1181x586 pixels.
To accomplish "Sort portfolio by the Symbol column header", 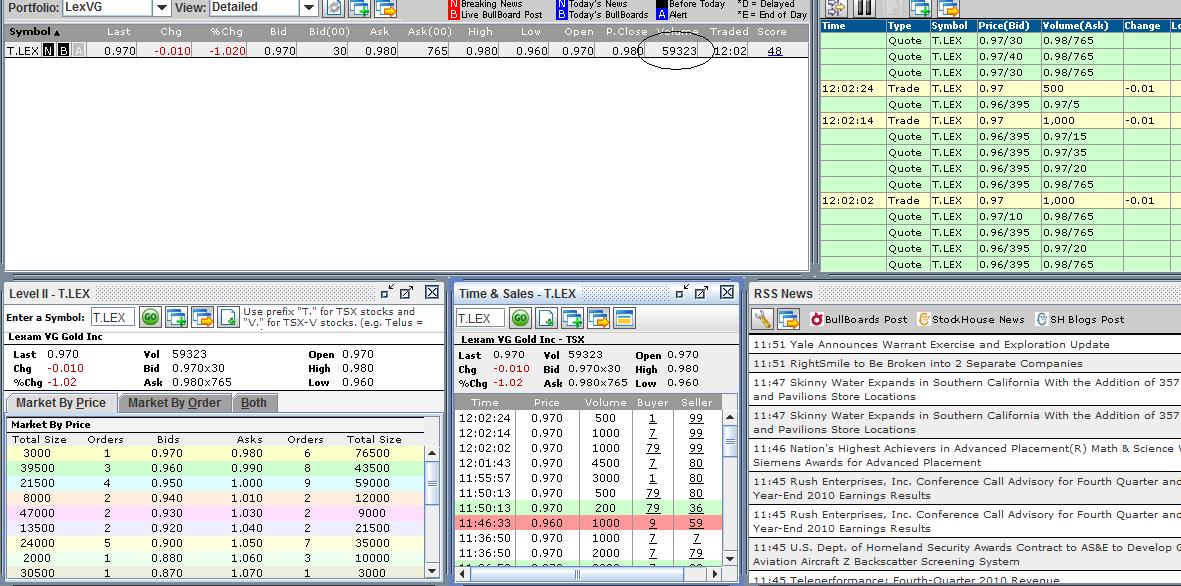I will click(30, 32).
